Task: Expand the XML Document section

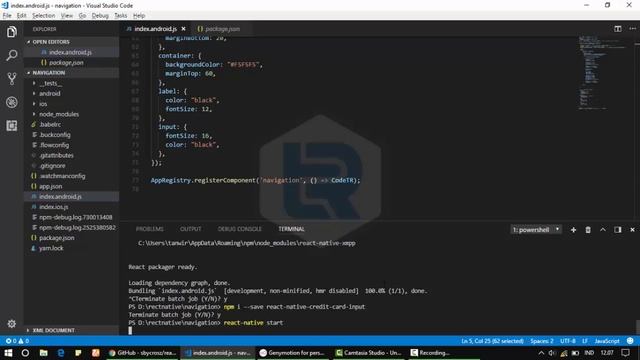Action: 53,330
